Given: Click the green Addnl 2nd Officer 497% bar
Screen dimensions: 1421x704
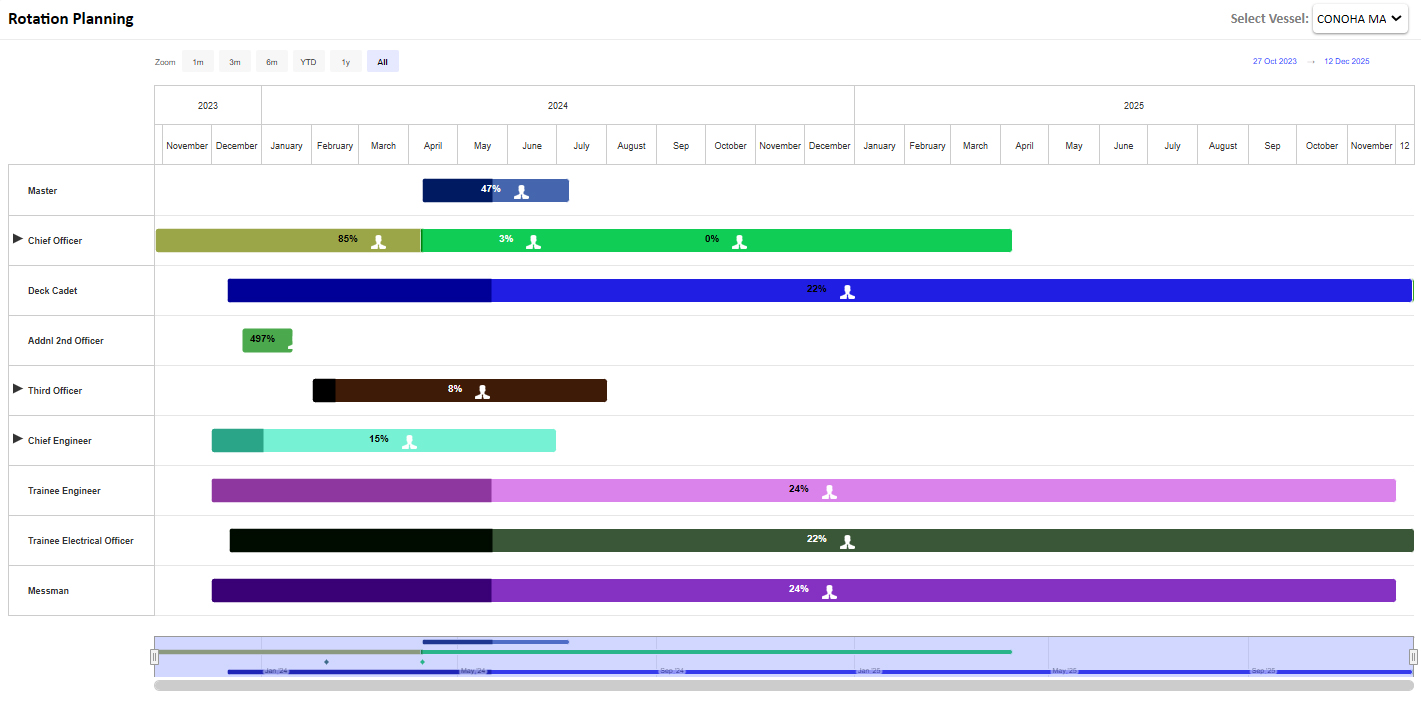Looking at the screenshot, I should coord(266,340).
